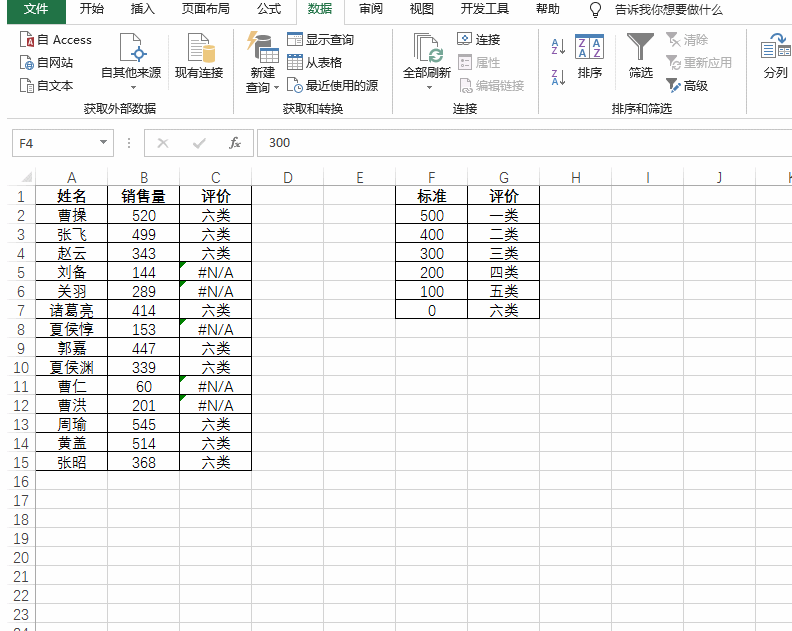
Task: Expand the Refresh All dropdown arrow
Action: [429, 88]
